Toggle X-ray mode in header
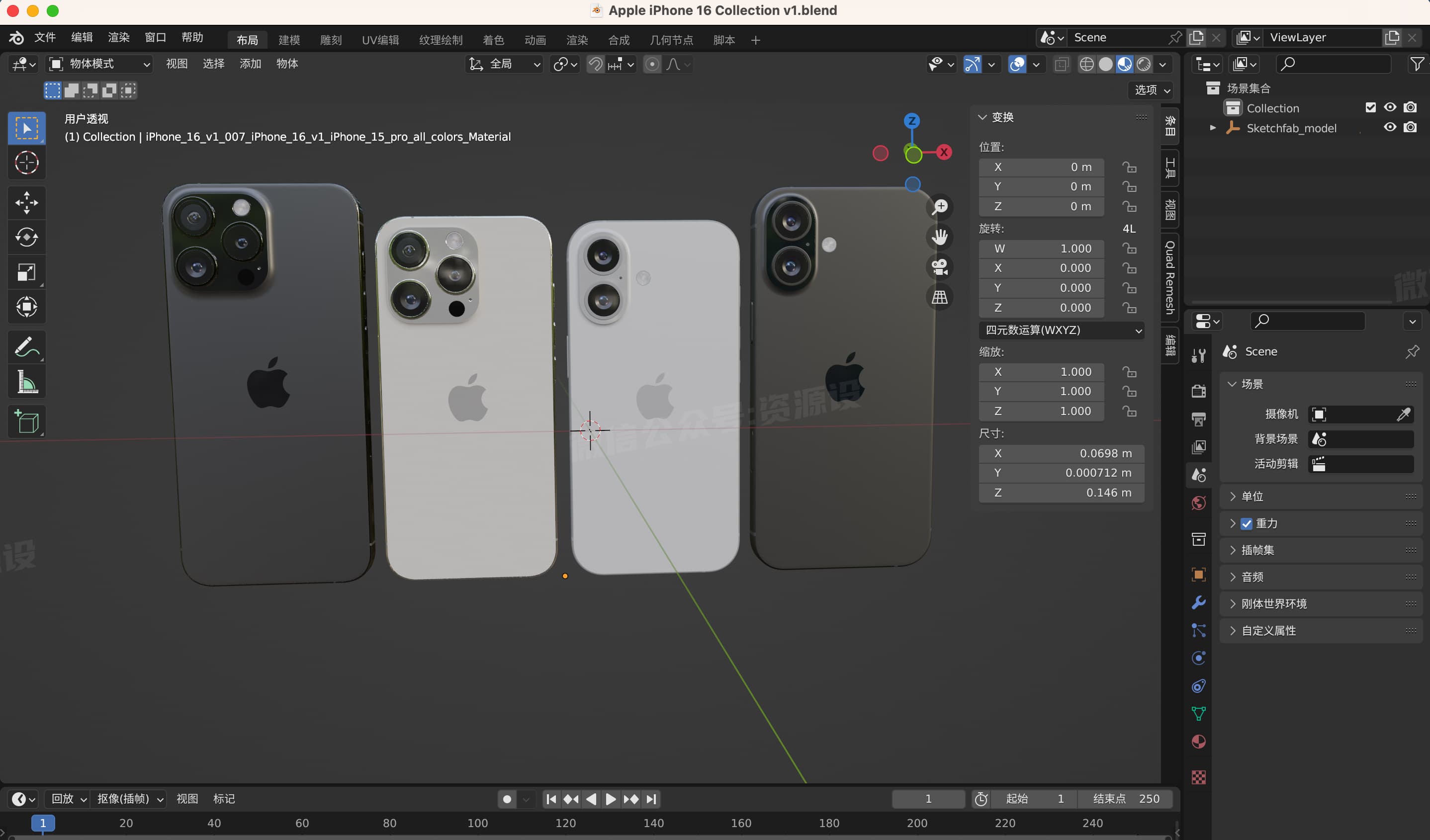Screen dimensions: 1430x840 [1062, 64]
